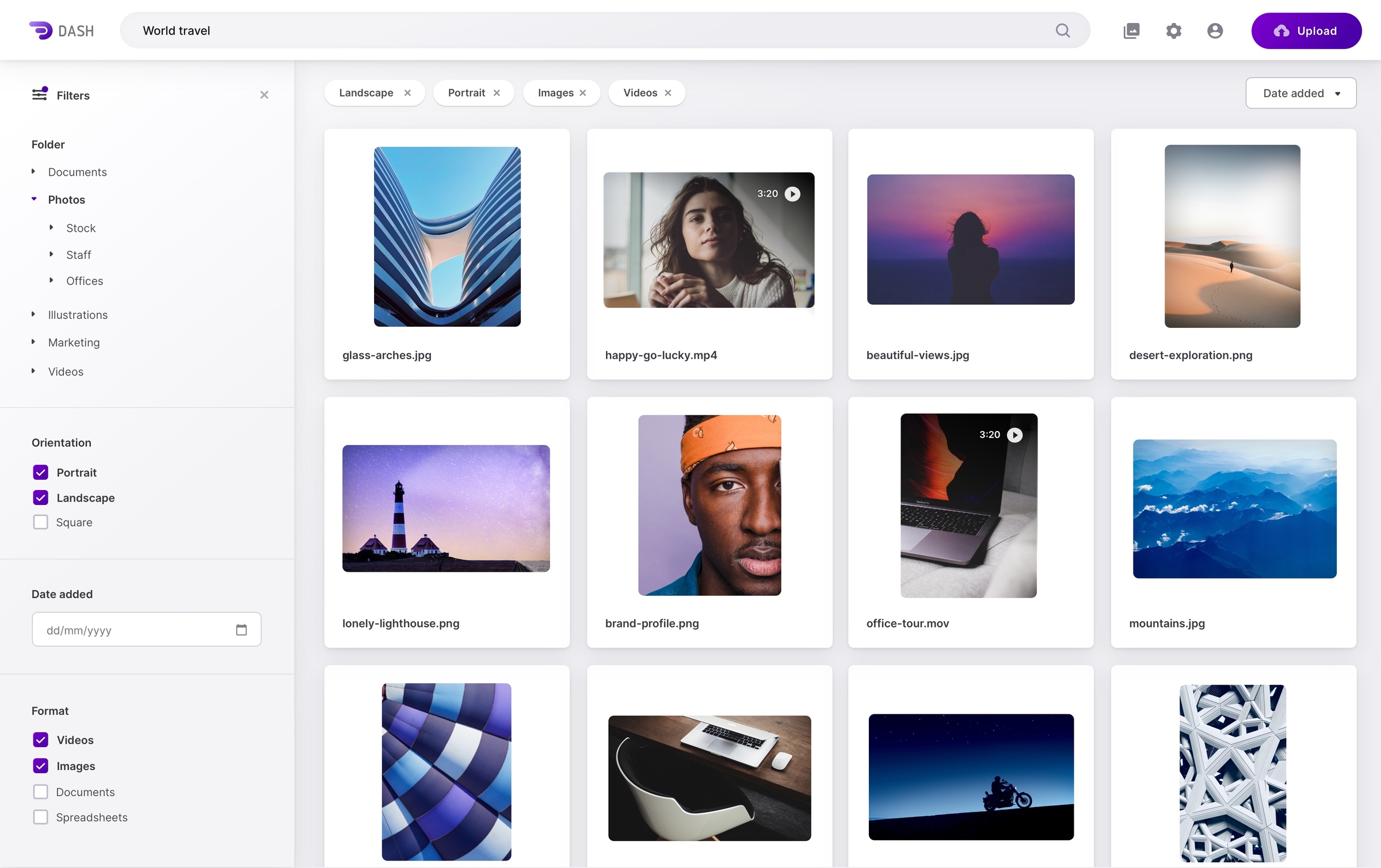
Task: Toggle the Square orientation checkbox
Action: [x=40, y=522]
